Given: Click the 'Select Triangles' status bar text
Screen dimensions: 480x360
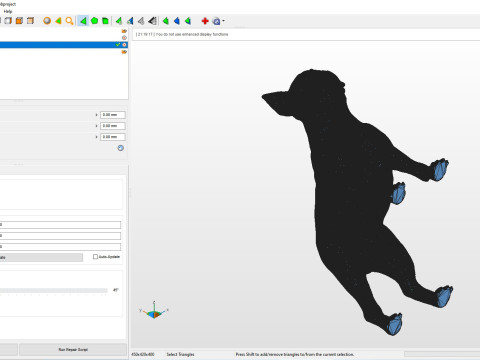Looking at the screenshot, I should pos(180,354).
